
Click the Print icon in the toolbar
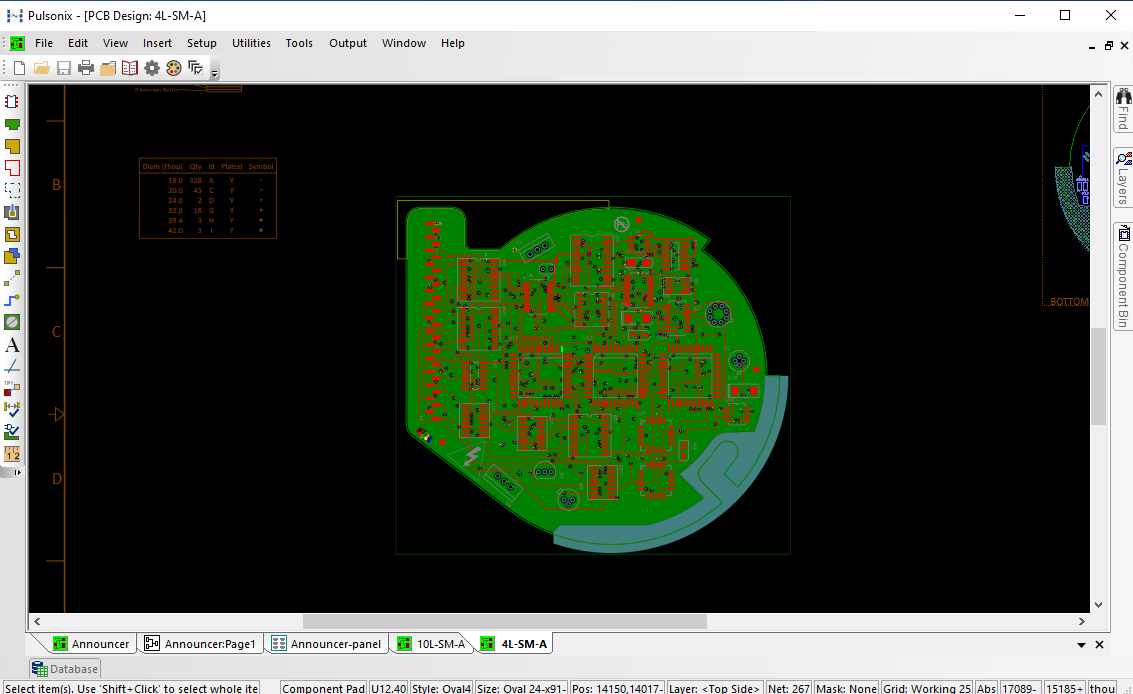click(x=86, y=68)
